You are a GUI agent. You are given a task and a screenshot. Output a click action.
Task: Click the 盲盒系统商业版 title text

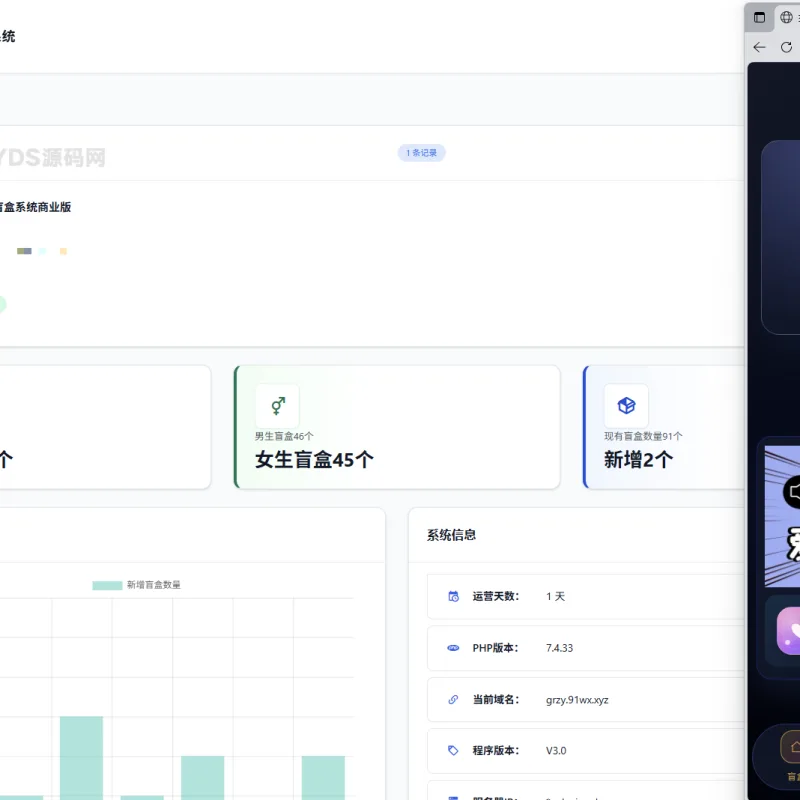[x=35, y=207]
